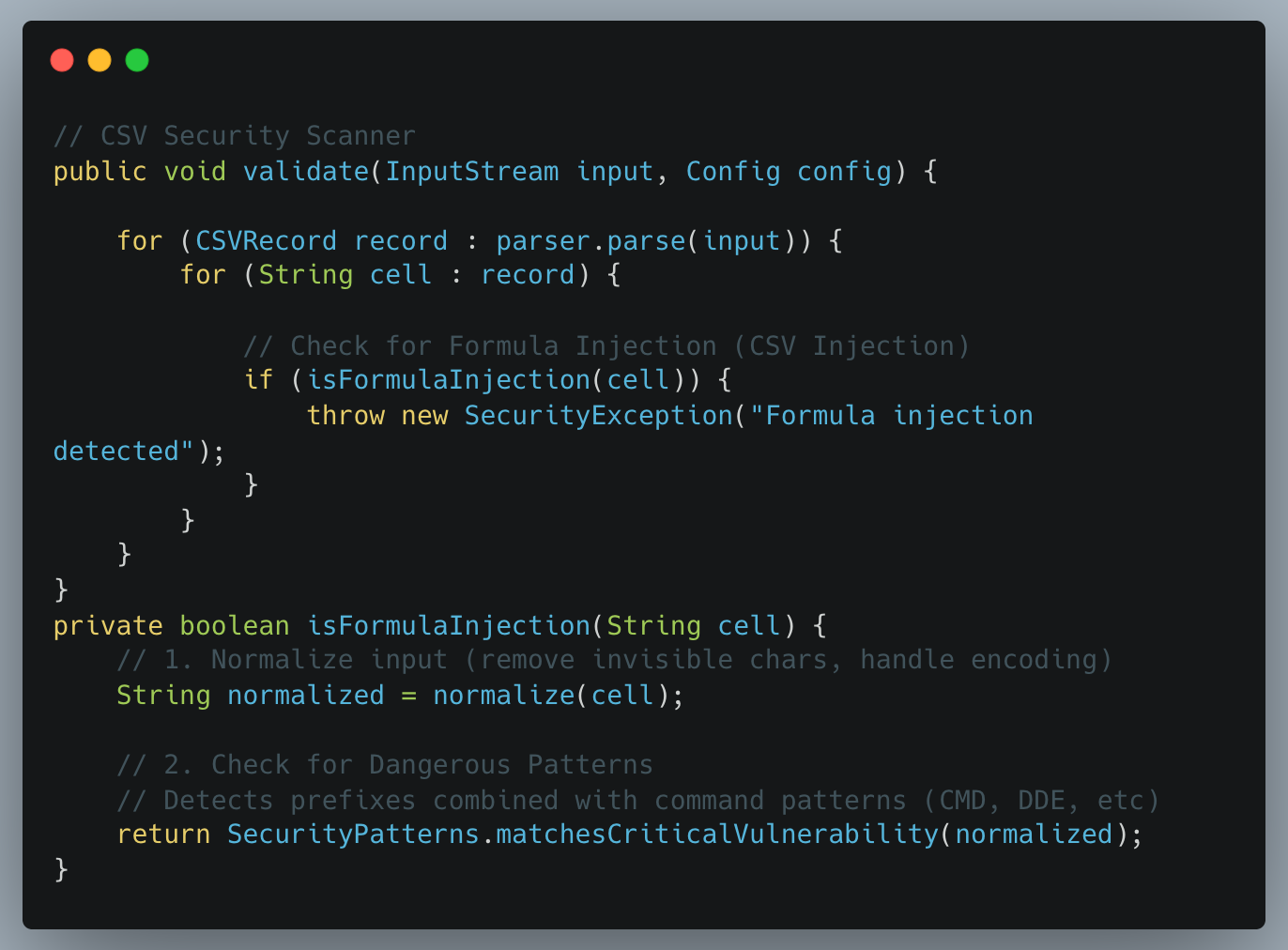
Task: Click the 'SecurityException' class name
Action: (x=598, y=416)
